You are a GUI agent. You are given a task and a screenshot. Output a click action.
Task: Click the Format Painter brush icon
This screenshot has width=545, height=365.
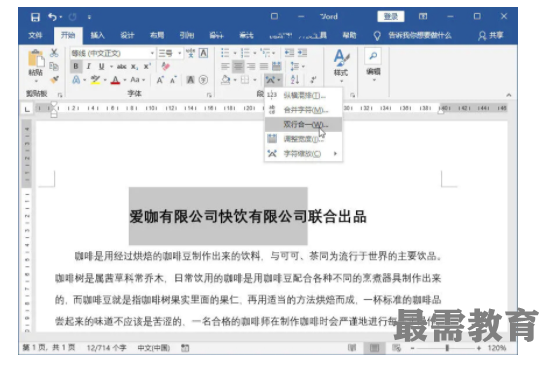pos(54,80)
